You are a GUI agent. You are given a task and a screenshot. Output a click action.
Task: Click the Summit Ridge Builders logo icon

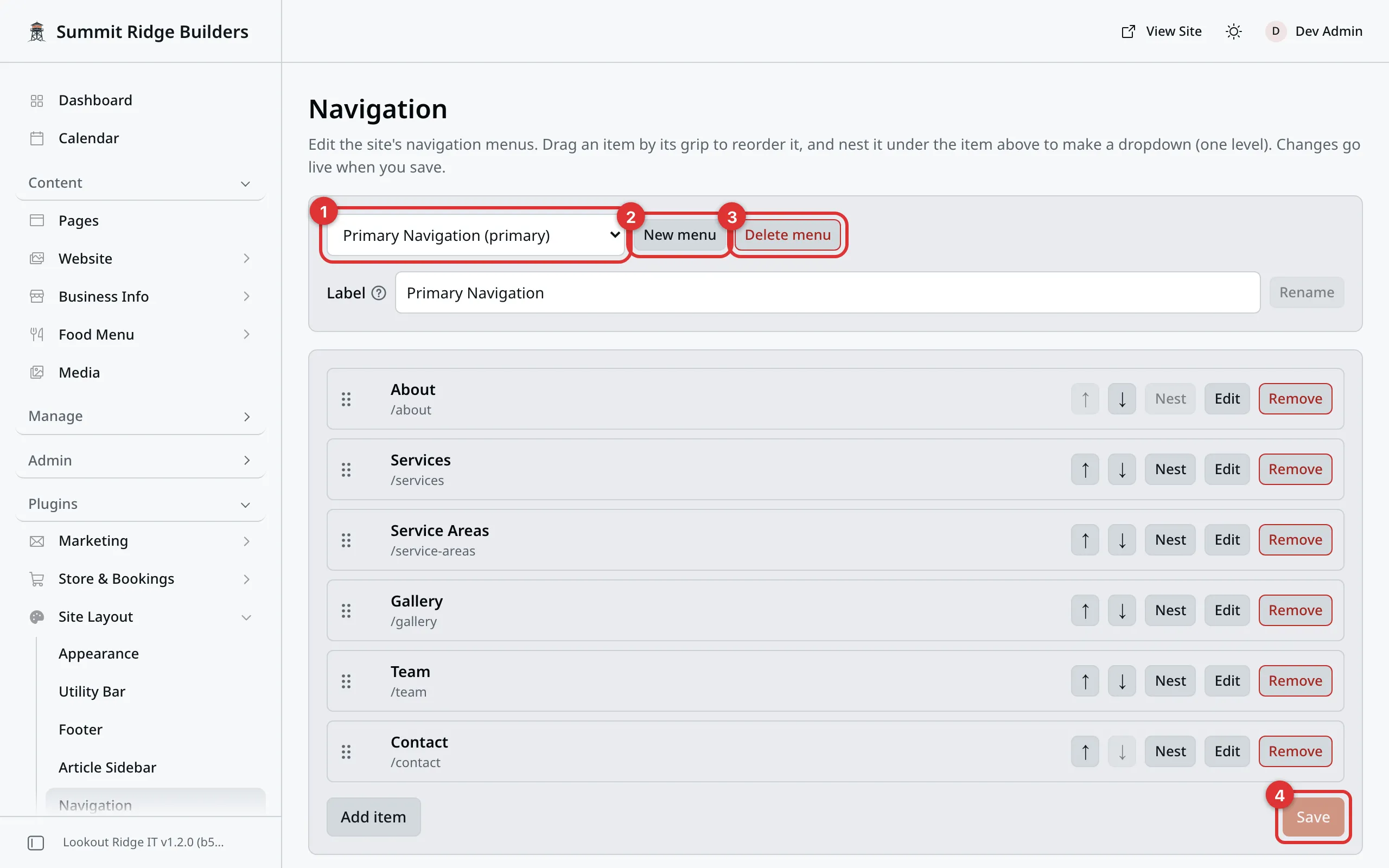pyautogui.click(x=37, y=31)
